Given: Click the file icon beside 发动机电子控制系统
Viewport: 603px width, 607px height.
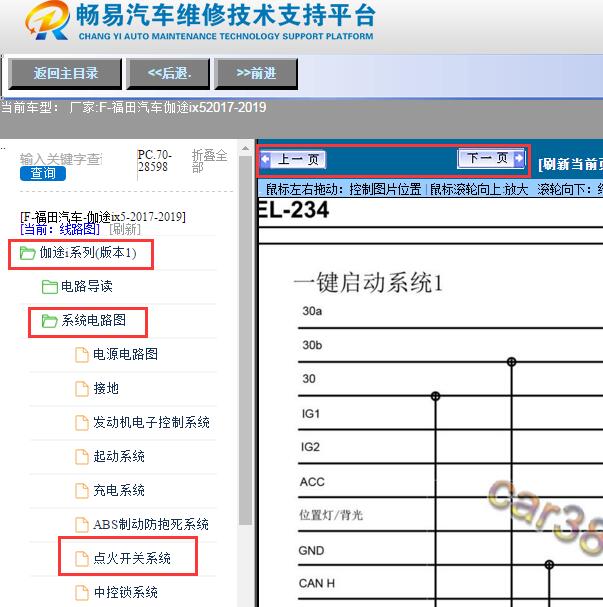Looking at the screenshot, I should pos(82,423).
